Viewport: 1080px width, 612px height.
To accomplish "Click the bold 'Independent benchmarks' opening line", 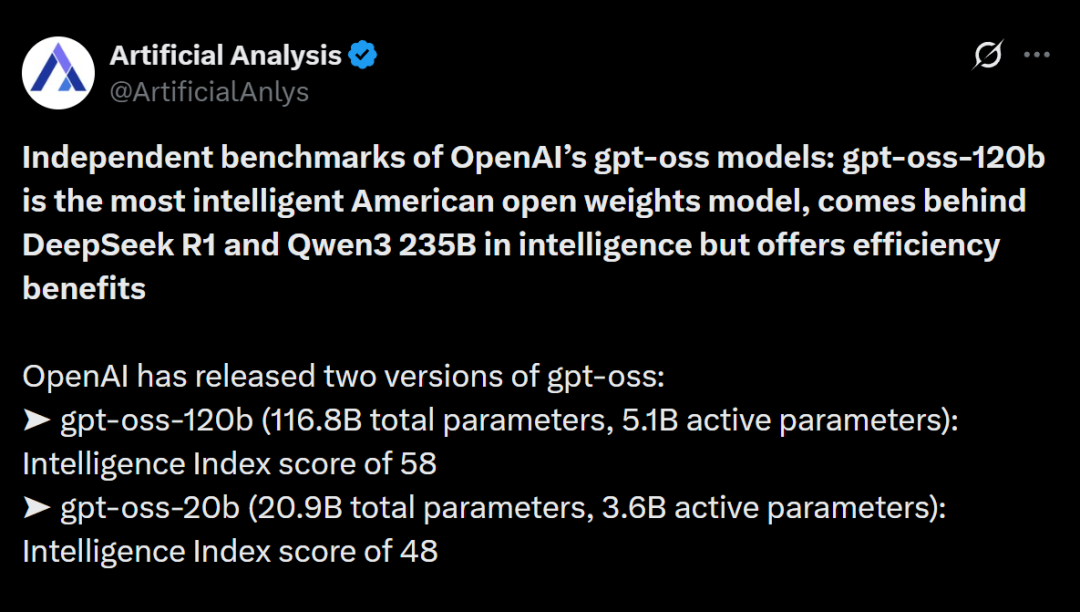I will [534, 158].
